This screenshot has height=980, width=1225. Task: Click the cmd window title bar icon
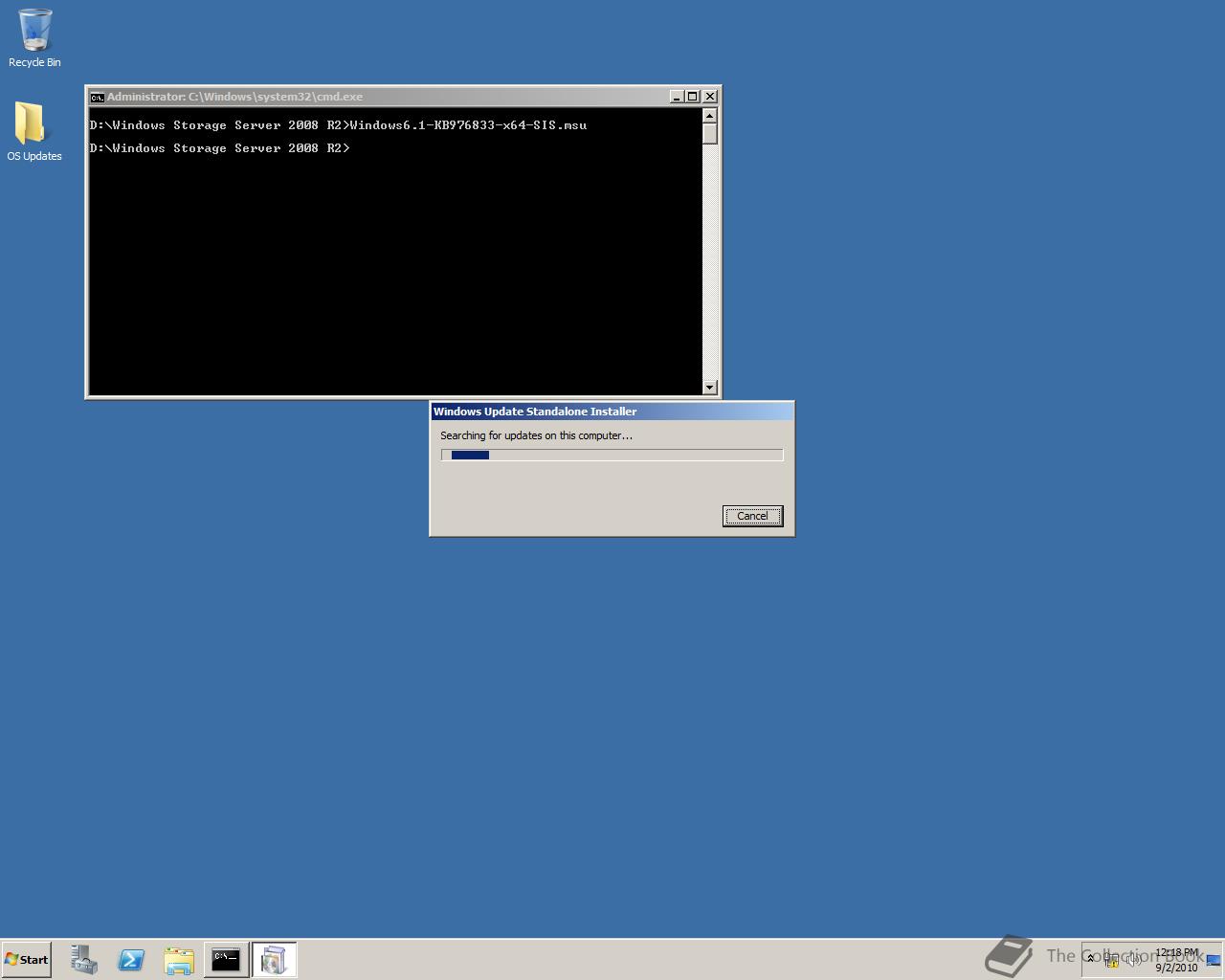[97, 97]
